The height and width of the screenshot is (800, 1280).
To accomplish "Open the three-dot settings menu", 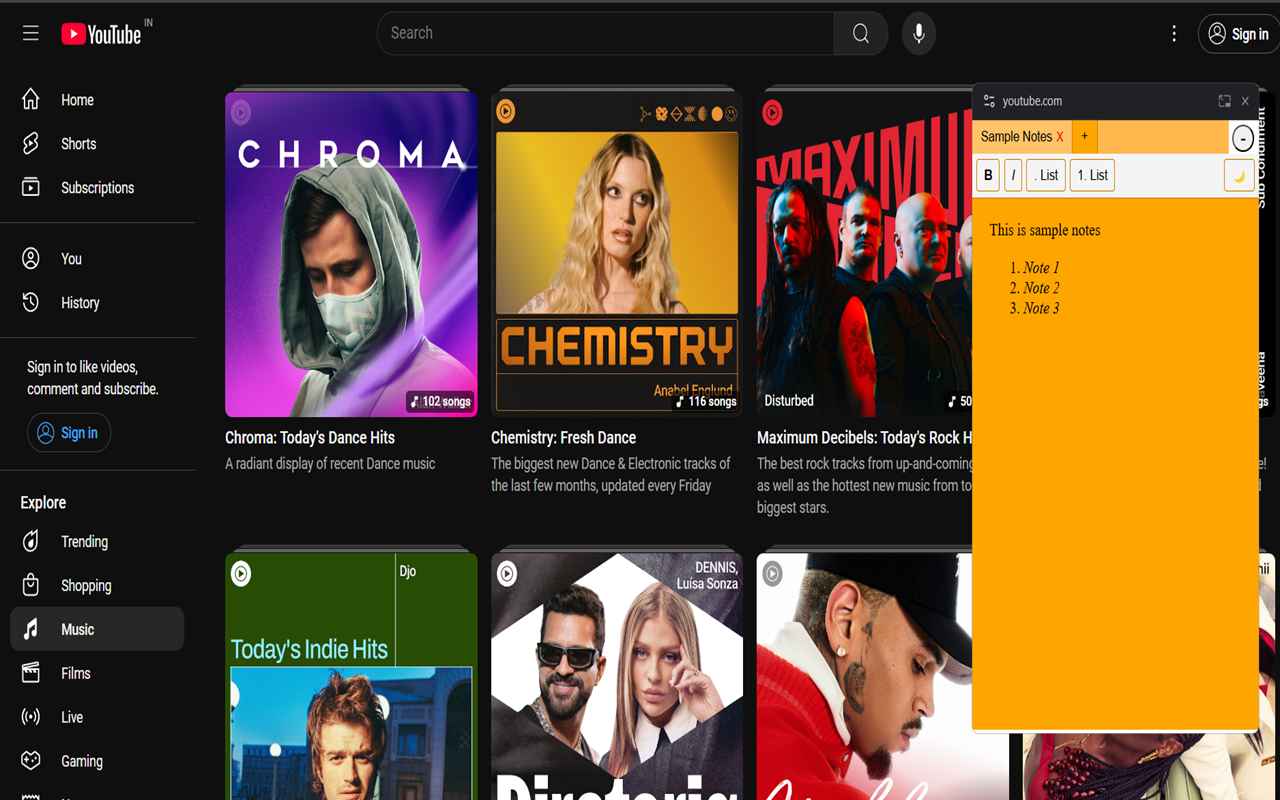I will pos(1174,34).
